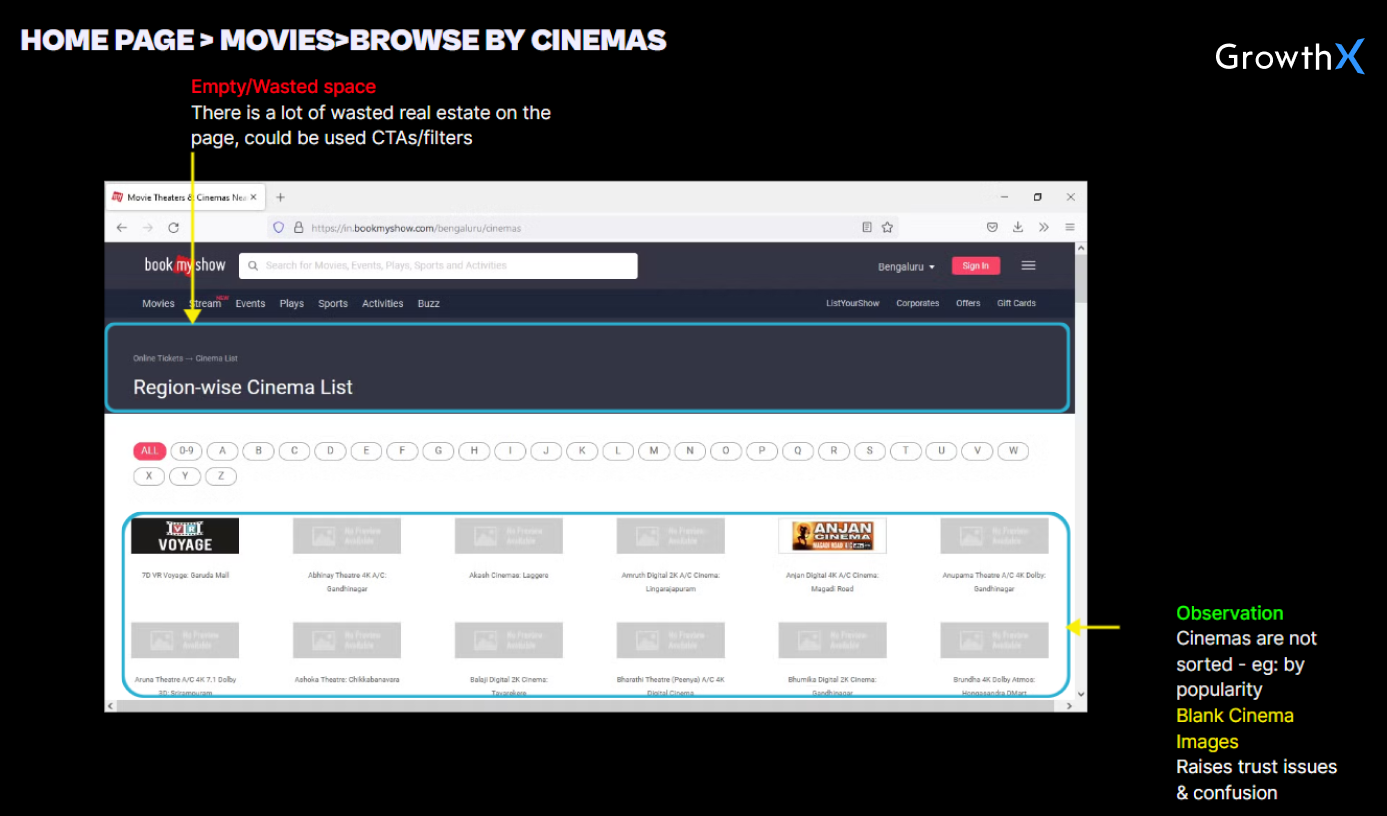The width and height of the screenshot is (1387, 816).
Task: Click the BookMyShow logo
Action: click(185, 265)
